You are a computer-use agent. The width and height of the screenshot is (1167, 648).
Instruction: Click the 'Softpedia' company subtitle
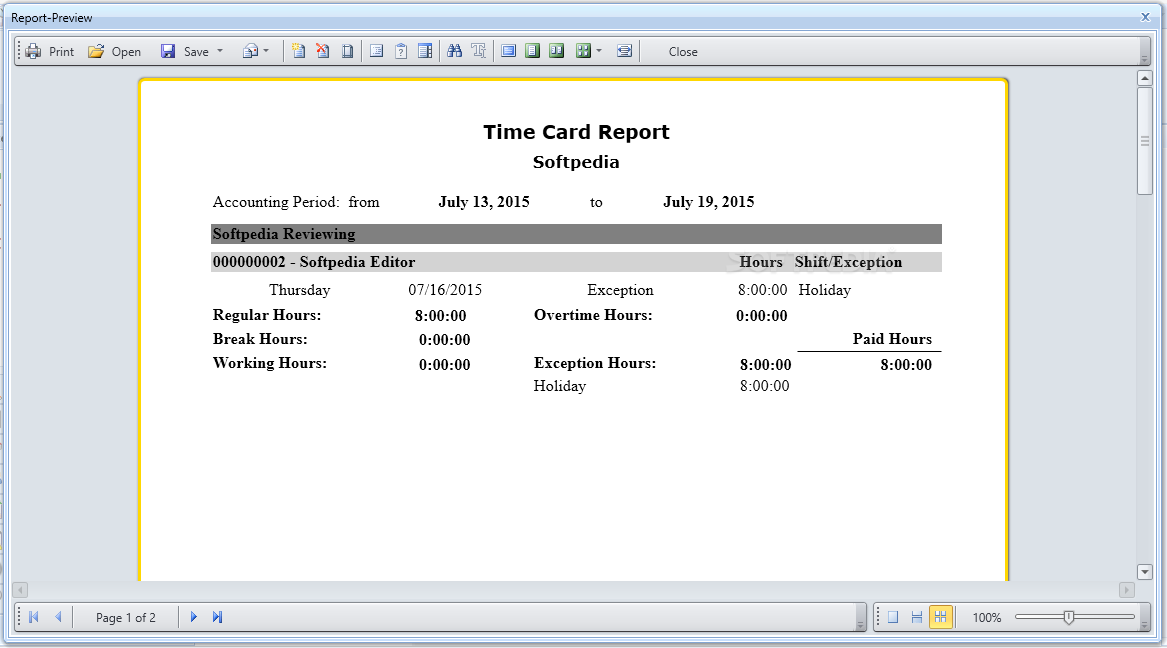pos(576,162)
